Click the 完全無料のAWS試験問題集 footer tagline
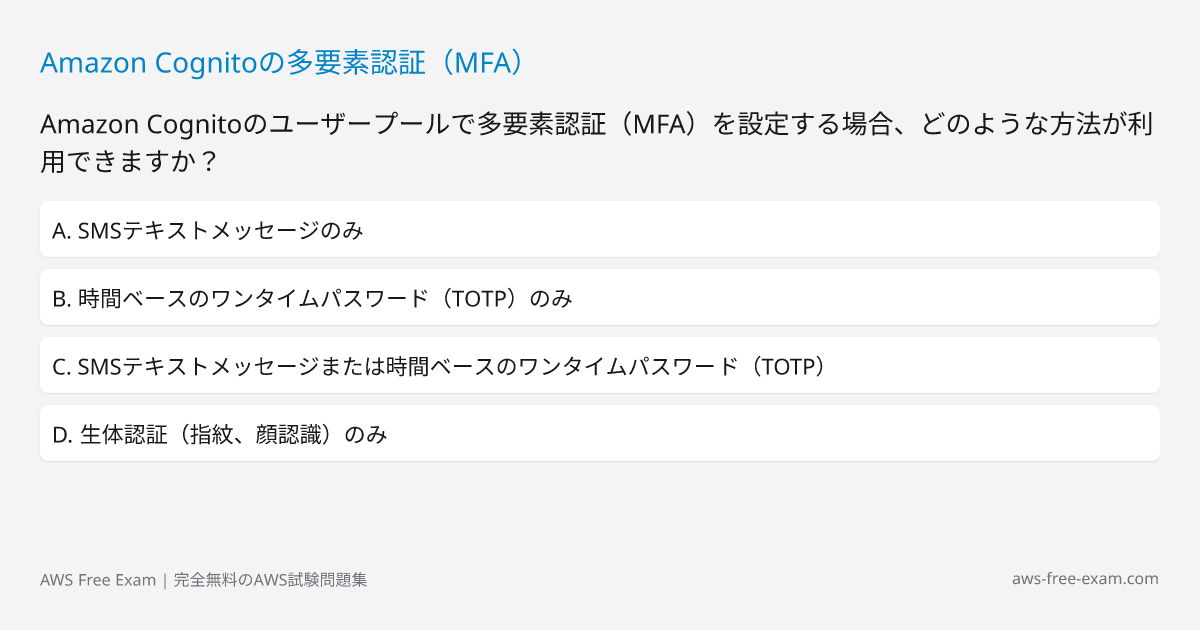The width and height of the screenshot is (1200, 630). click(x=270, y=580)
